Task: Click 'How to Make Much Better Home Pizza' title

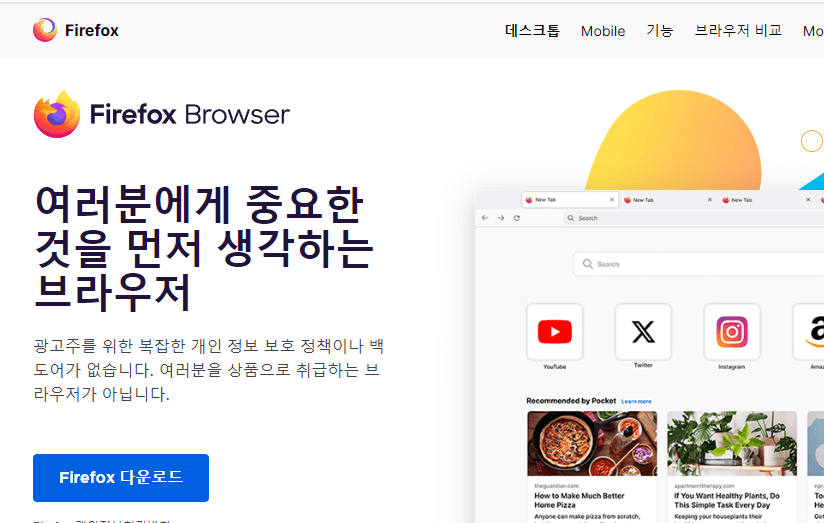Action: [579, 500]
